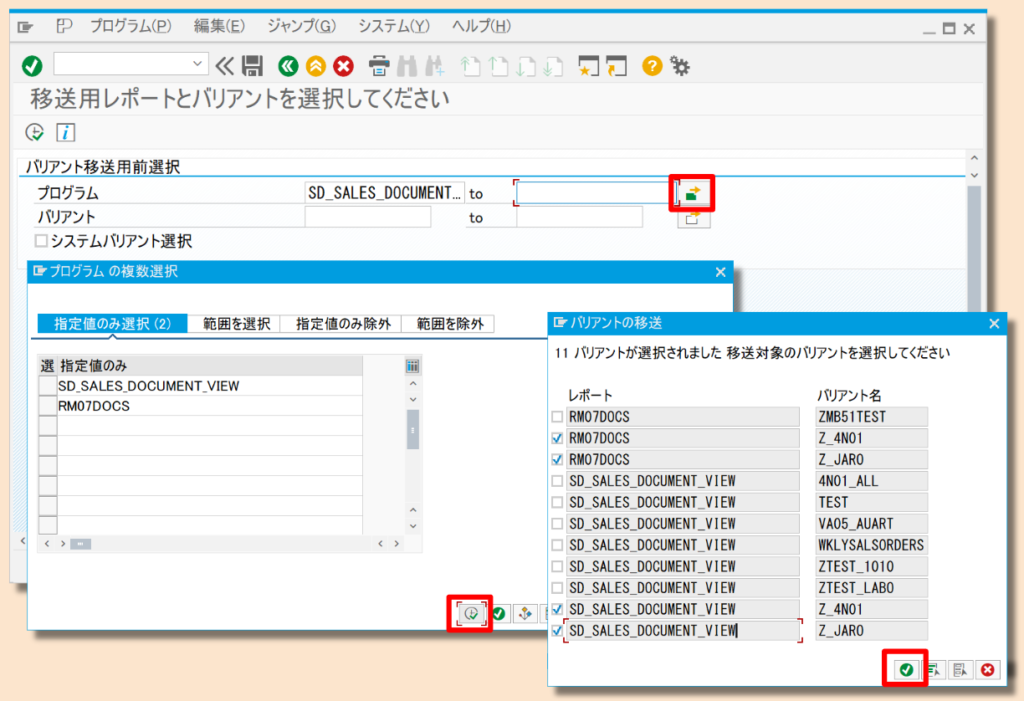
Task: Click the blue Information icon
Action: click(x=65, y=132)
